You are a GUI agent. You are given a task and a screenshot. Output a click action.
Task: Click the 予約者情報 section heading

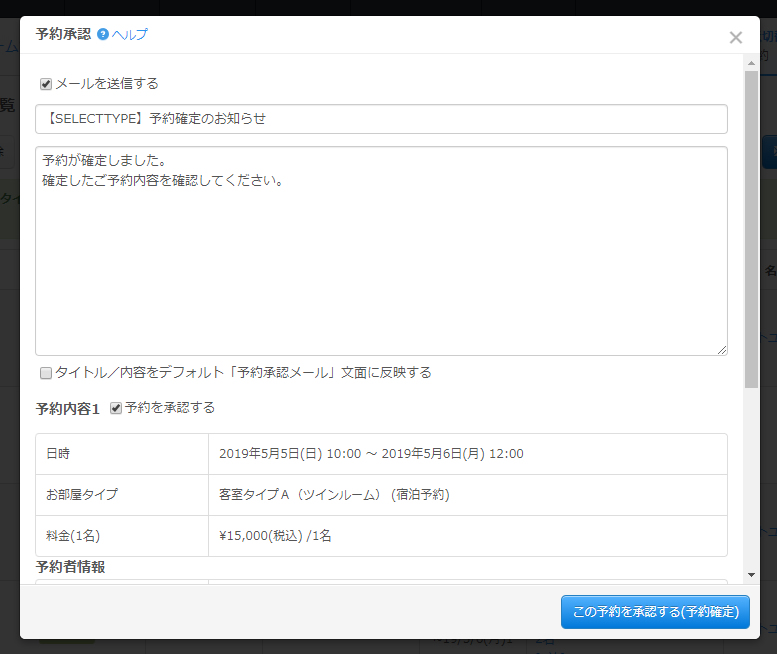coord(70,567)
